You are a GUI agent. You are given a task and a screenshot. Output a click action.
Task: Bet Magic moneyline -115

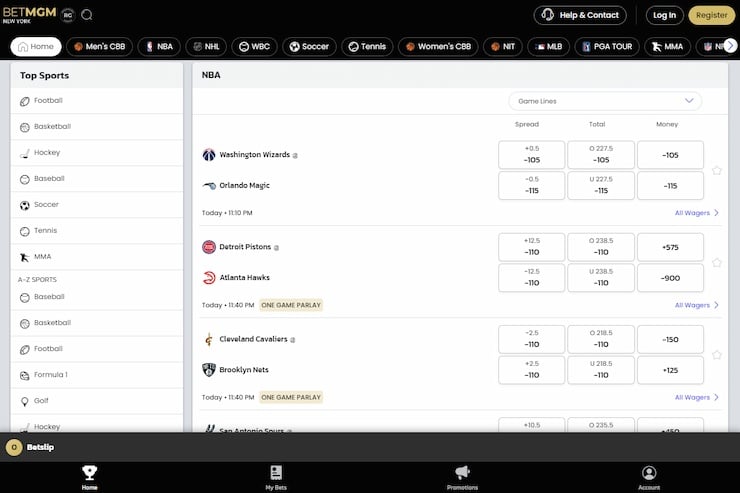pos(670,185)
